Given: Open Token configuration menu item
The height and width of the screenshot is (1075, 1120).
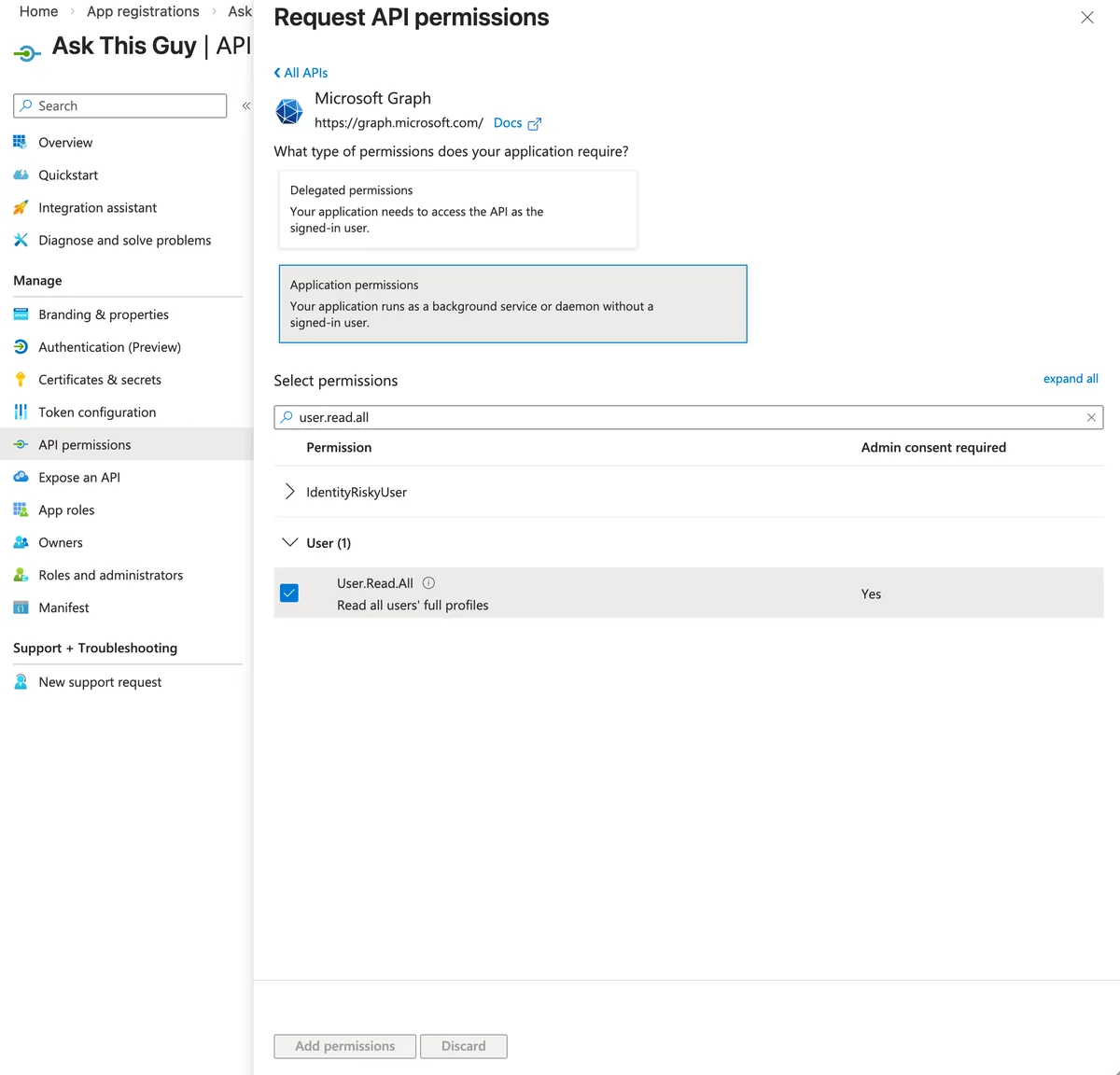Looking at the screenshot, I should pos(97,412).
